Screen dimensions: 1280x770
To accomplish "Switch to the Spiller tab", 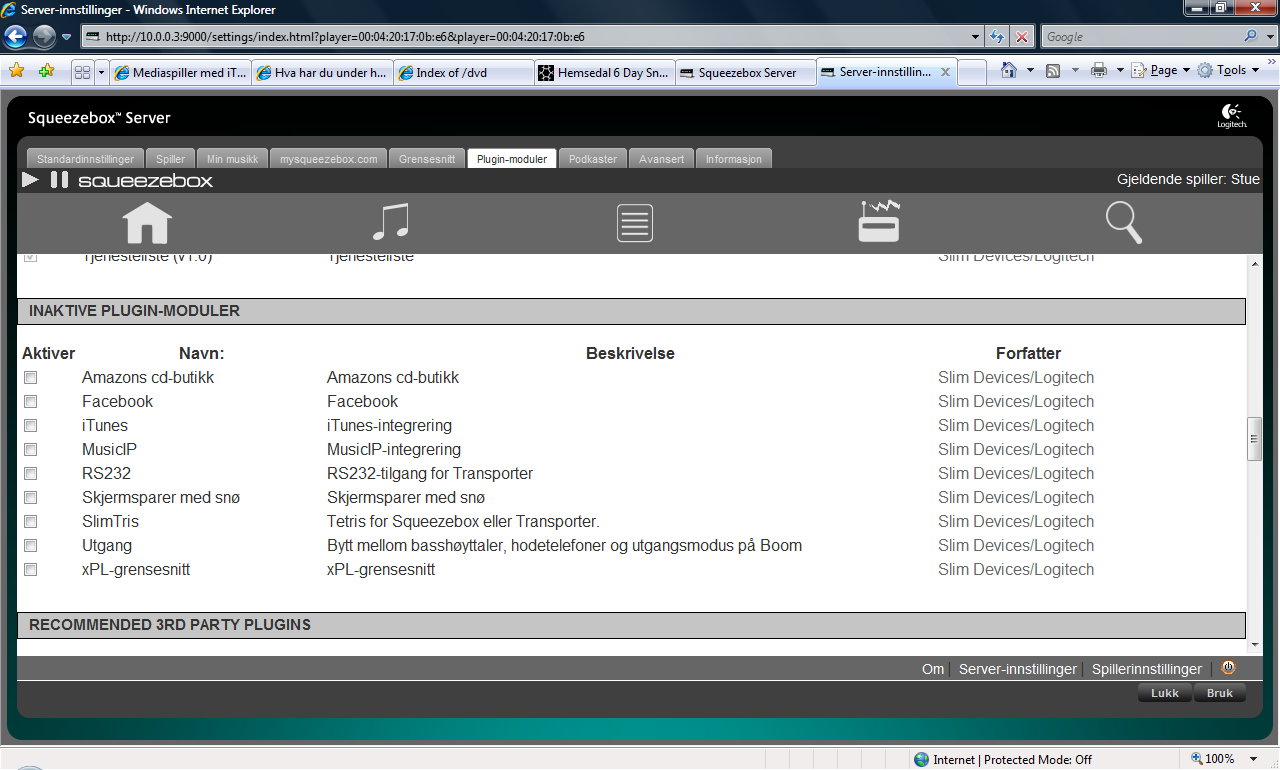I will pos(171,159).
